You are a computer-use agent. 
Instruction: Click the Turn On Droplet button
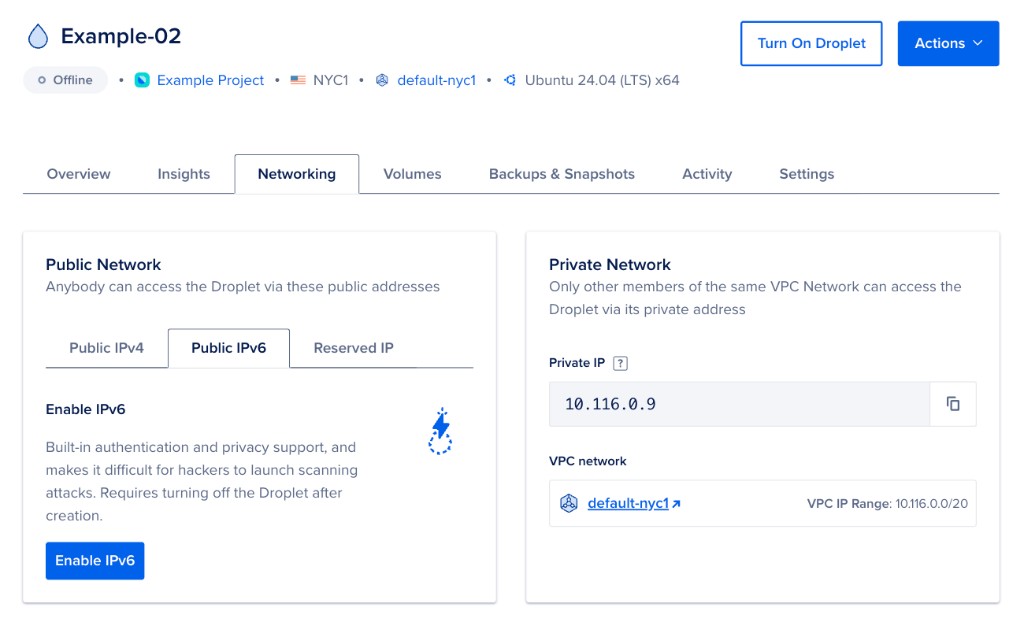[811, 43]
